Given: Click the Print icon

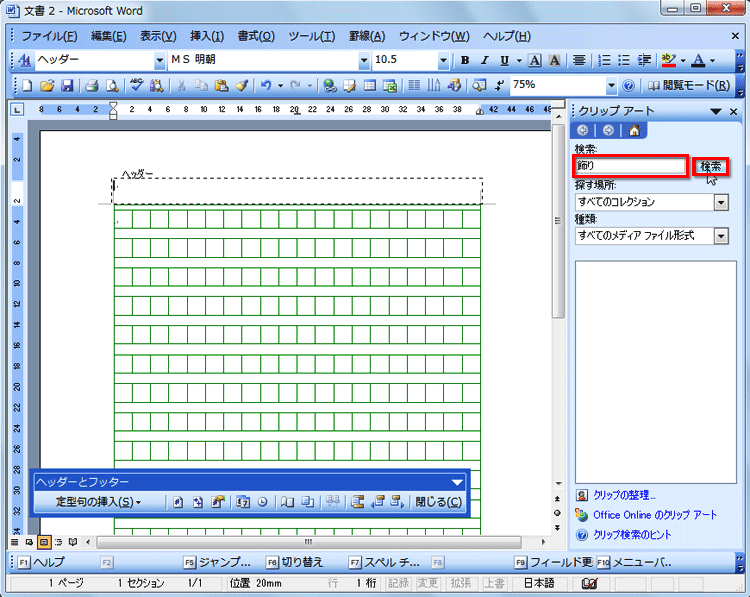Looking at the screenshot, I should pyautogui.click(x=92, y=86).
